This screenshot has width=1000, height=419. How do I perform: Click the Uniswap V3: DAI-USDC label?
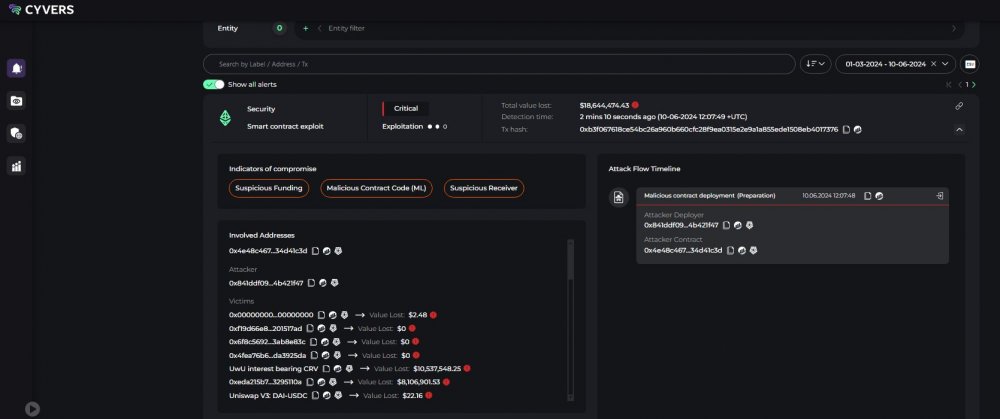click(x=268, y=395)
